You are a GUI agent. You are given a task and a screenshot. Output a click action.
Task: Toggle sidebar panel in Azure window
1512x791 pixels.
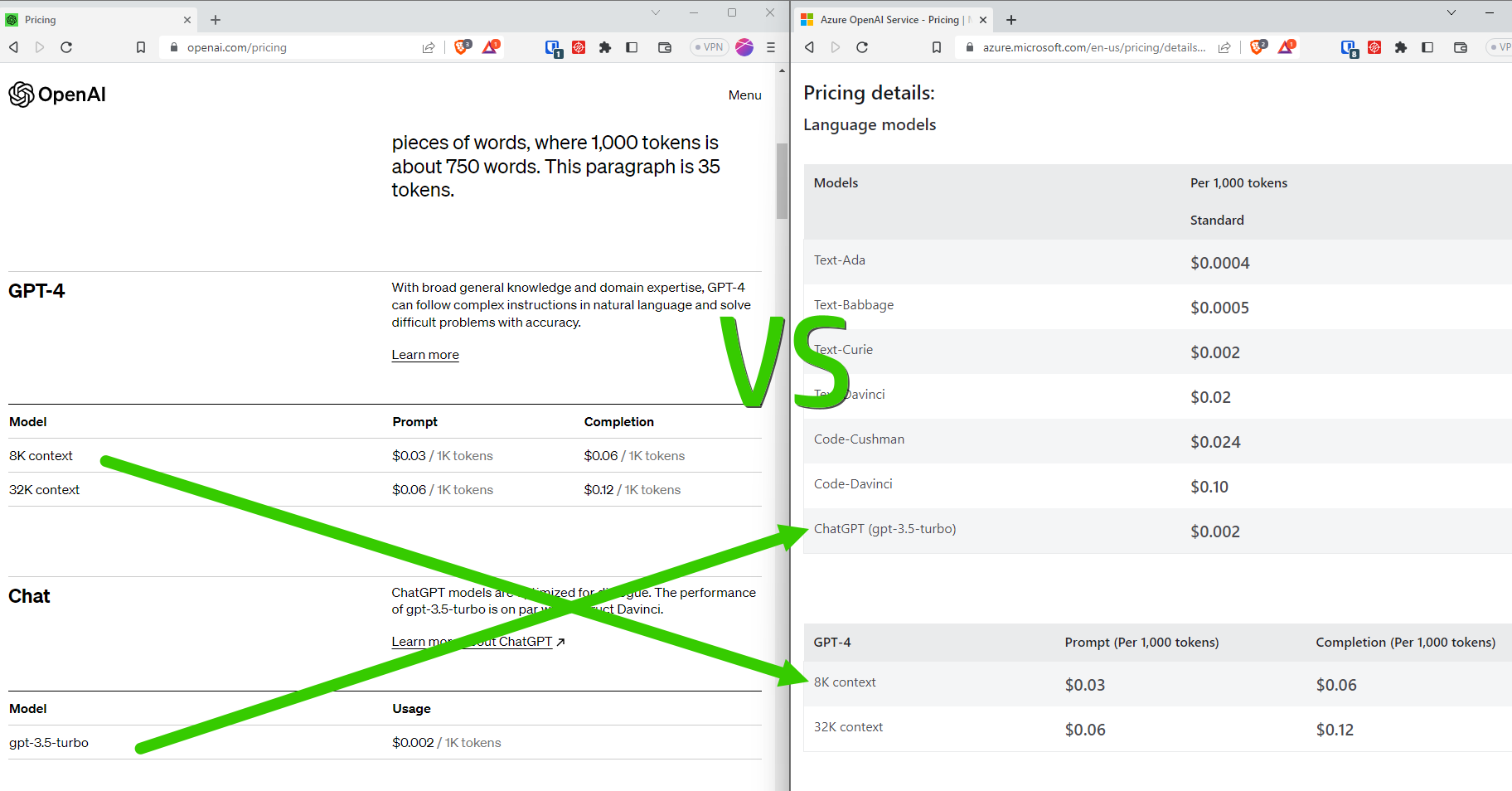click(x=1427, y=47)
